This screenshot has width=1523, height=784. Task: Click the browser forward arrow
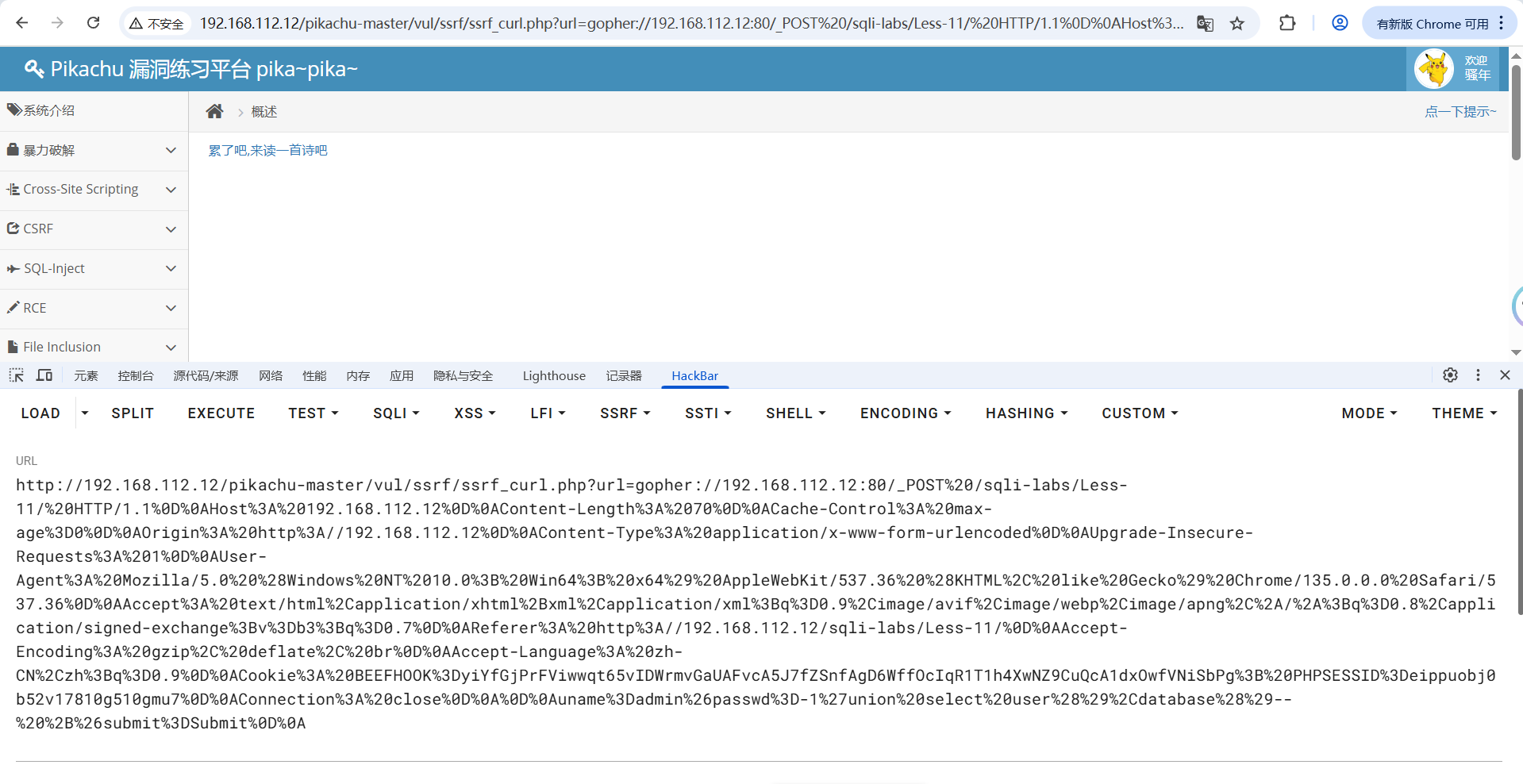coord(57,23)
